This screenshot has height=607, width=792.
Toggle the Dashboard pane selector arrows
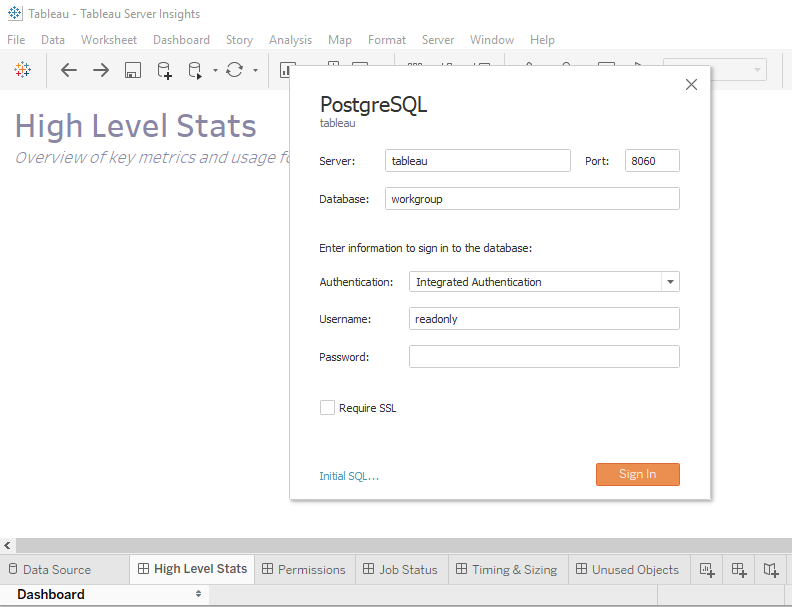[199, 594]
